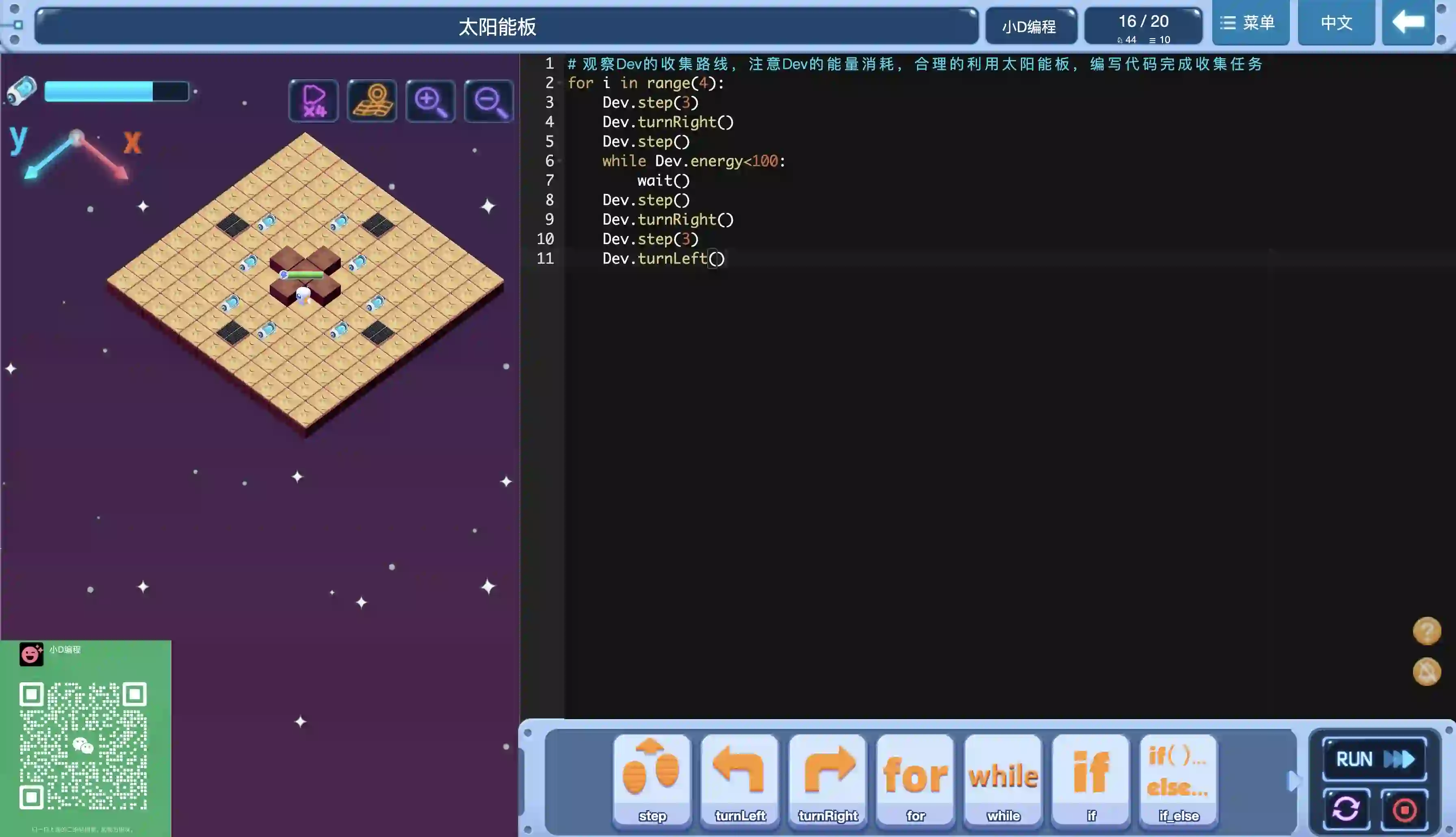Image resolution: width=1456 pixels, height=837 pixels.
Task: Zoom out of the game map
Action: (x=489, y=101)
